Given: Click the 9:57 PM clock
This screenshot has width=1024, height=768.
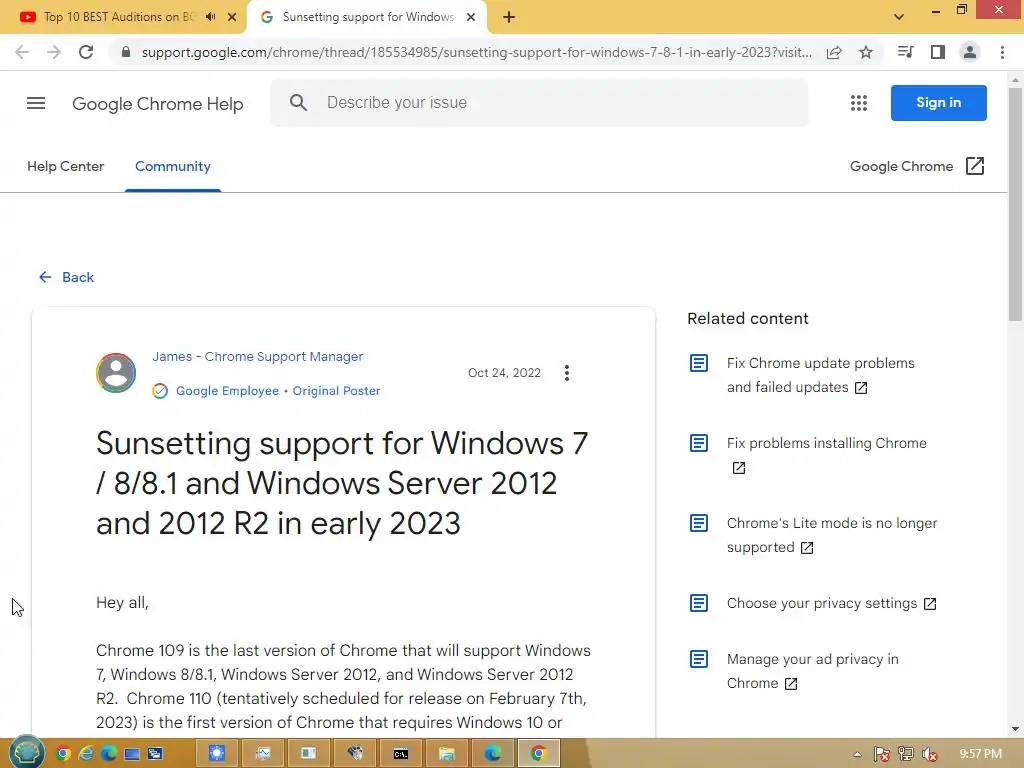Looking at the screenshot, I should 980,754.
